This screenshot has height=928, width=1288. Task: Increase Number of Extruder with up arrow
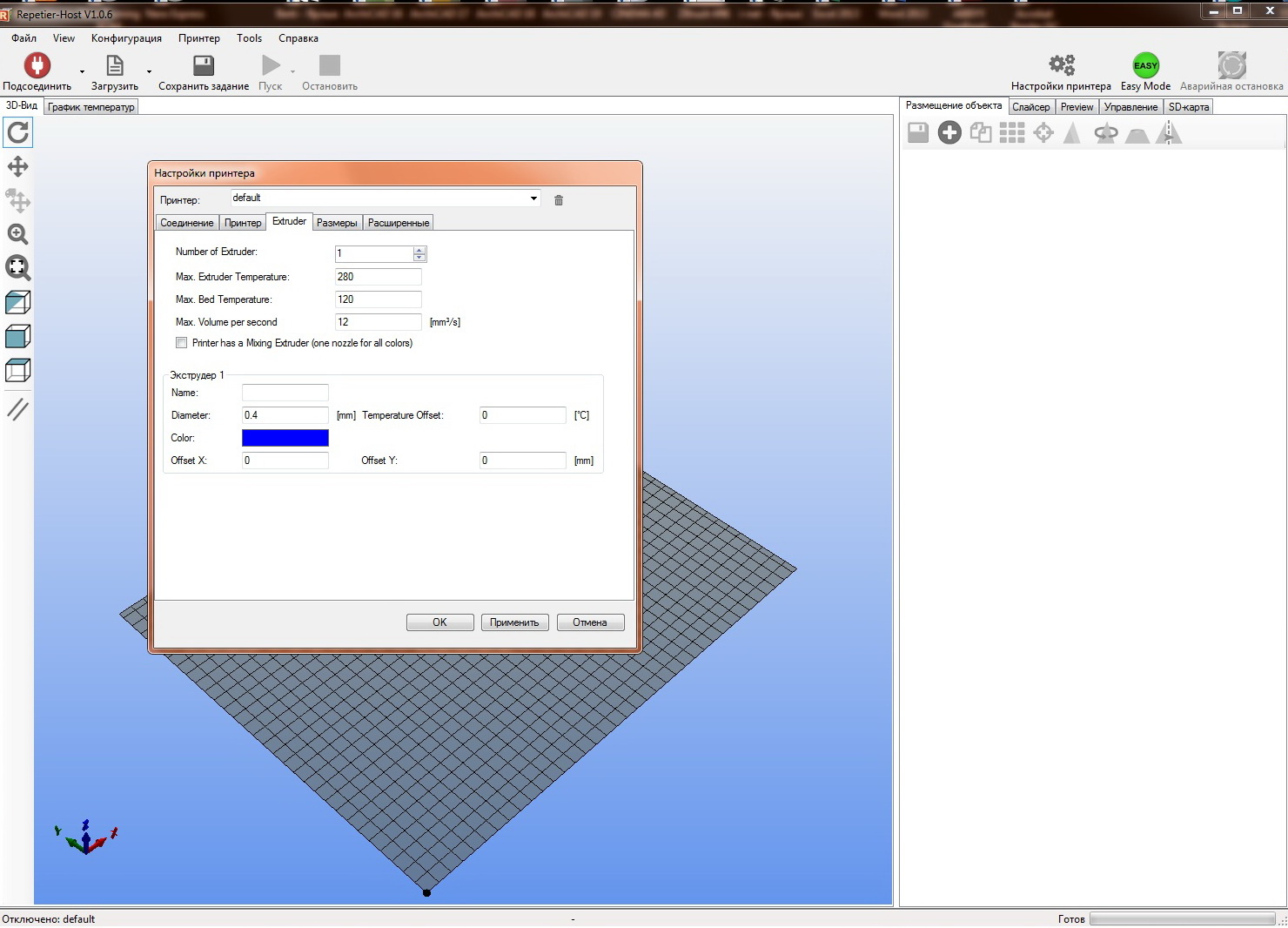tap(419, 251)
